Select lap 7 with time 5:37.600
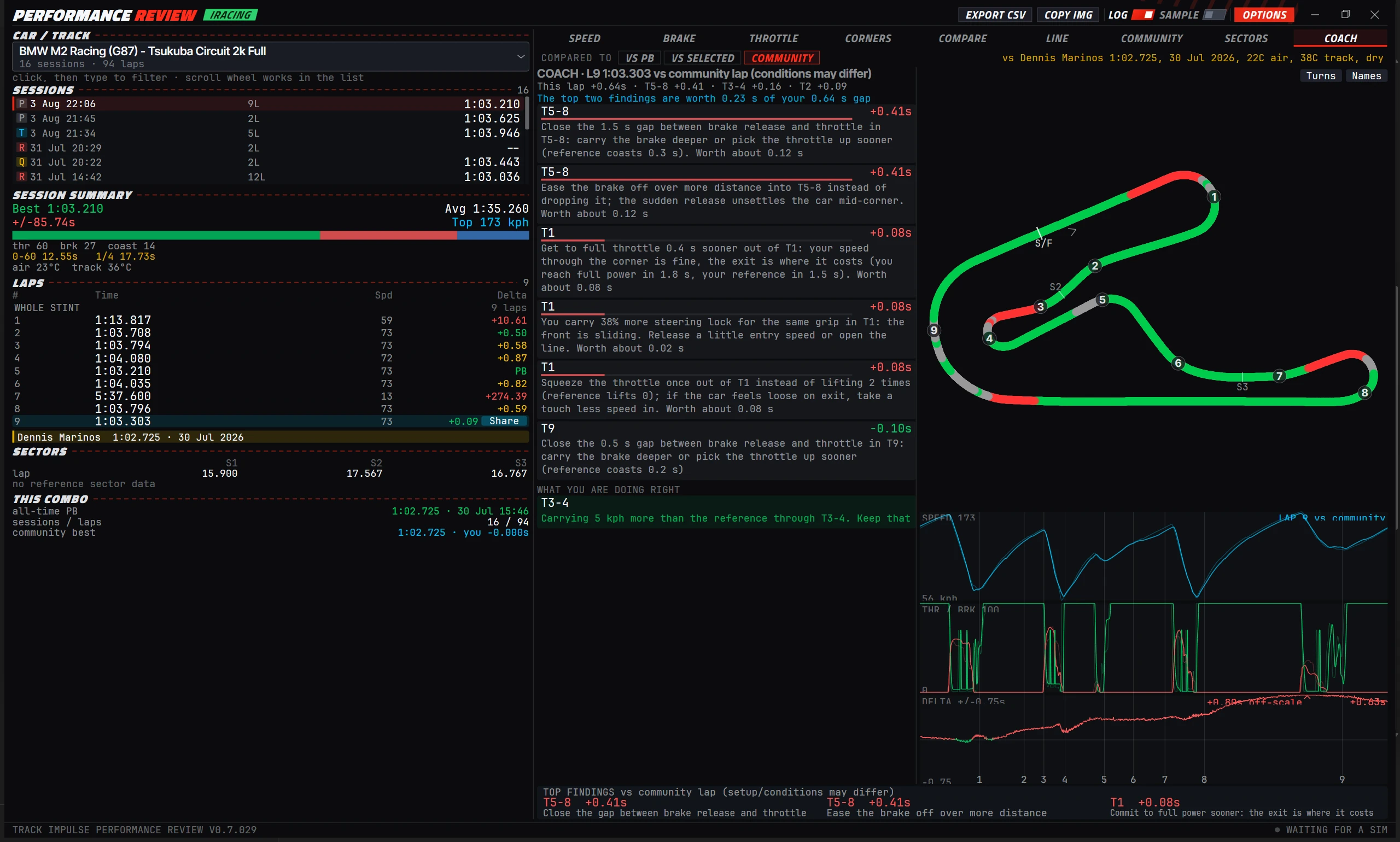 coord(270,396)
